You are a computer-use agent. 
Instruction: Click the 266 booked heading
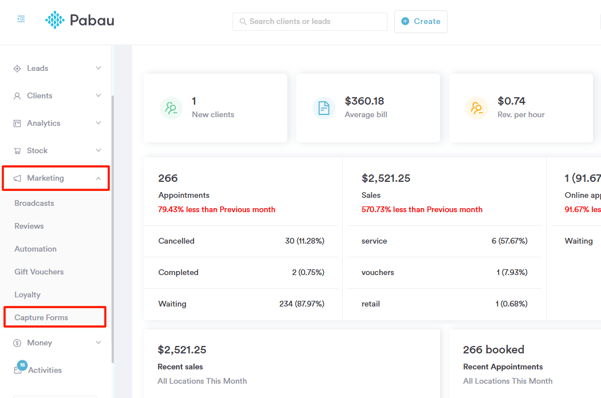click(493, 350)
